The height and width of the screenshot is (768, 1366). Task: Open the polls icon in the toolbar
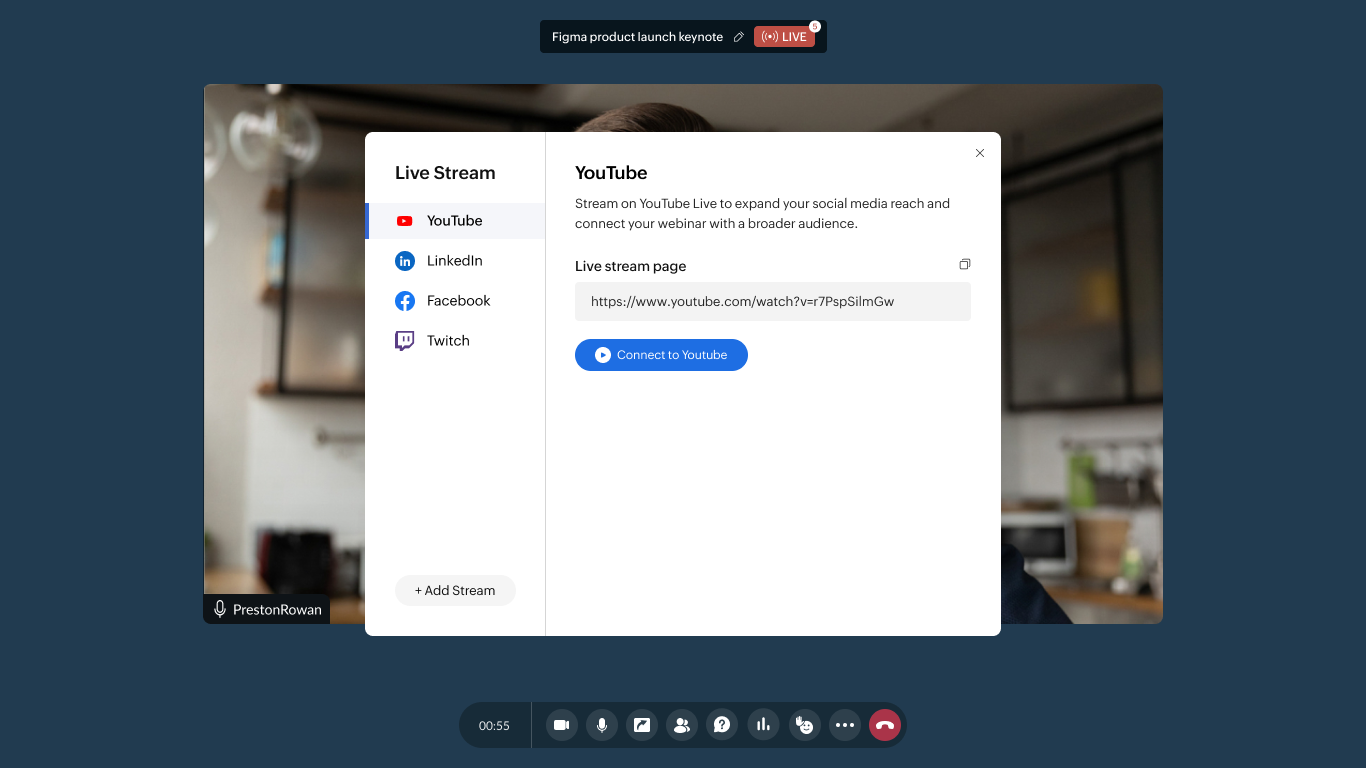pos(763,725)
